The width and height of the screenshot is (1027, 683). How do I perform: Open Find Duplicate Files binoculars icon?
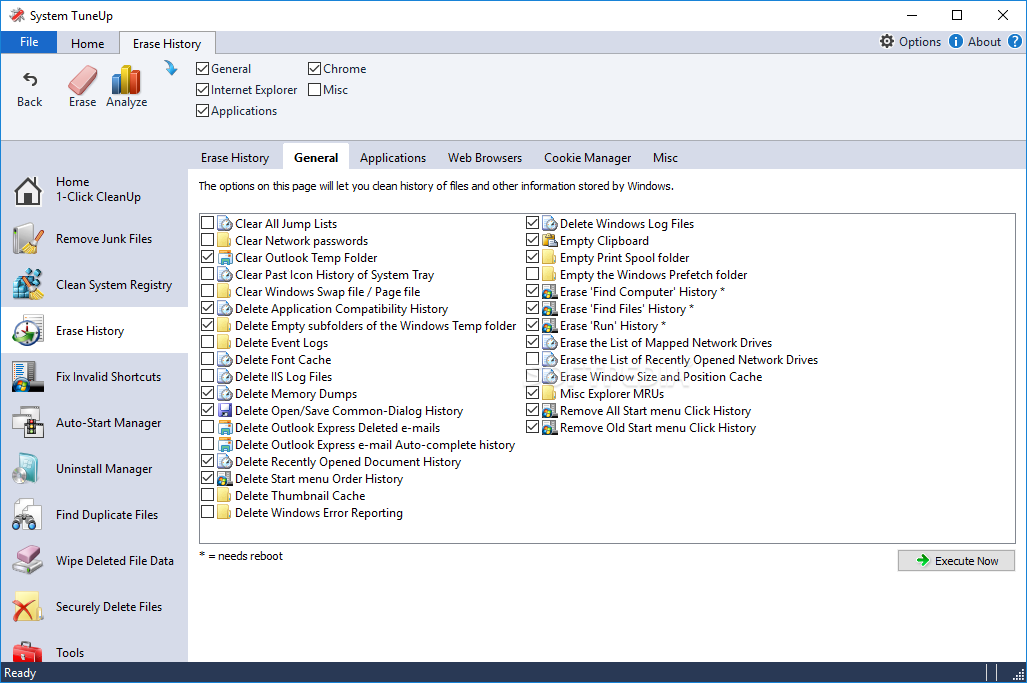point(28,514)
